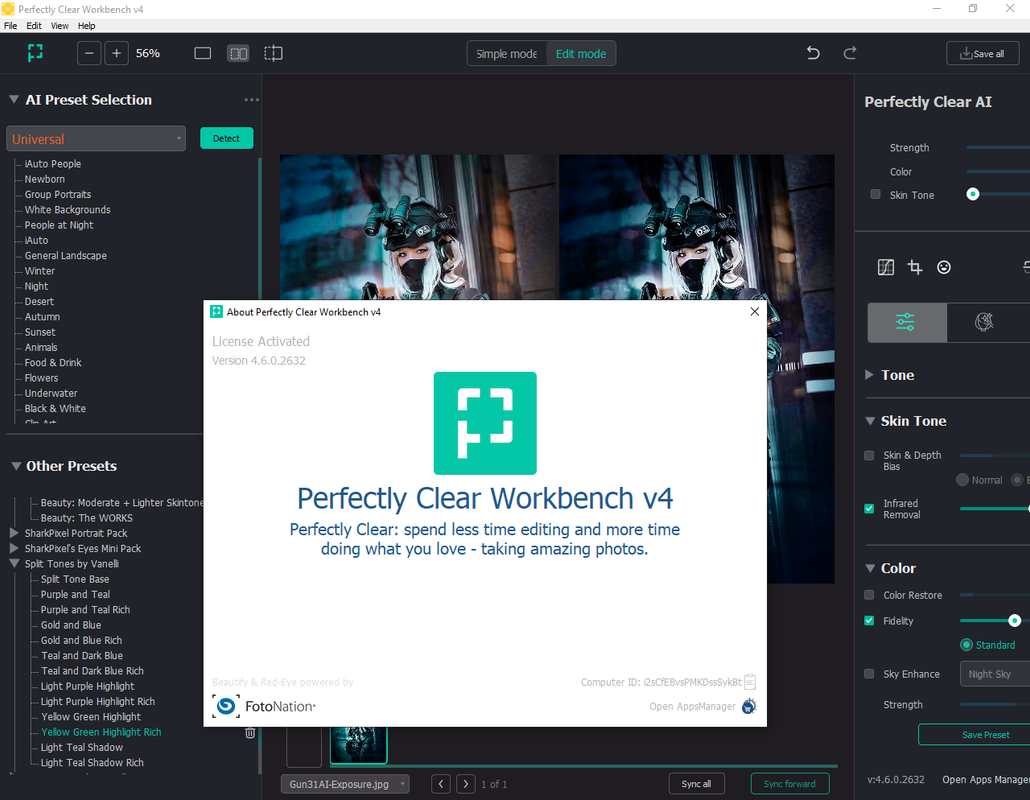
Task: Click the Infrared Removal slider track
Action: click(994, 508)
